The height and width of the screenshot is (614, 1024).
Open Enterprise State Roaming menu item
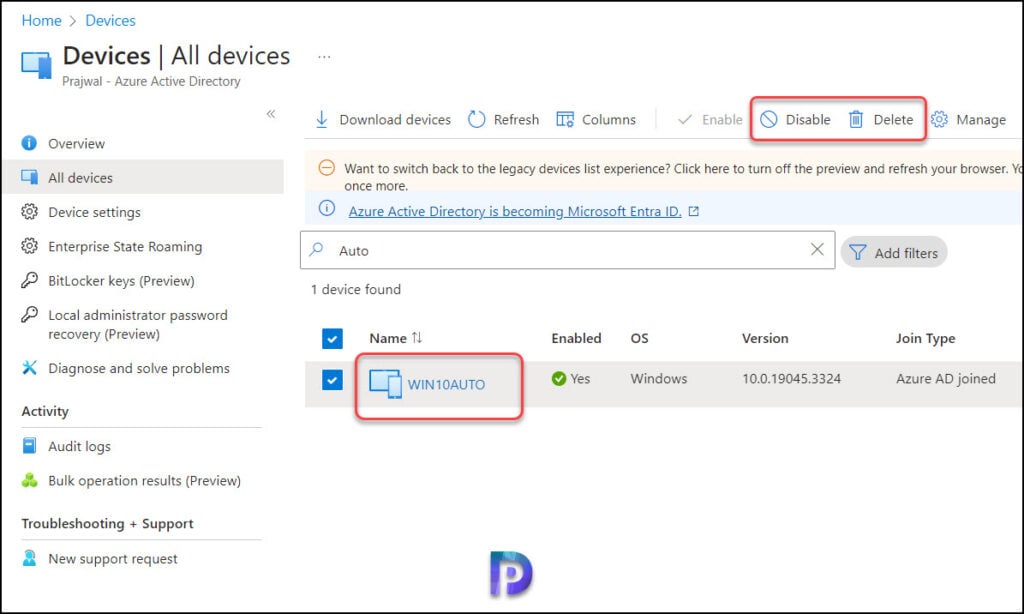[x=125, y=246]
